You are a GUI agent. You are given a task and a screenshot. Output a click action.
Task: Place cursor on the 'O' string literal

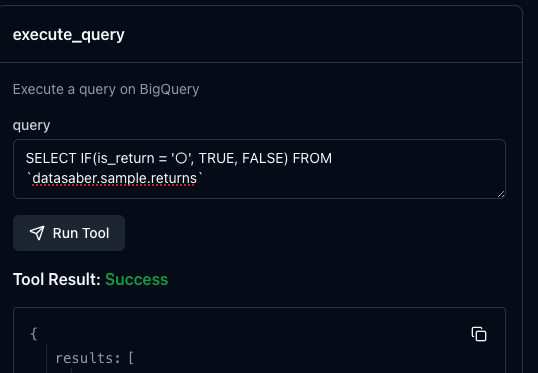182,158
